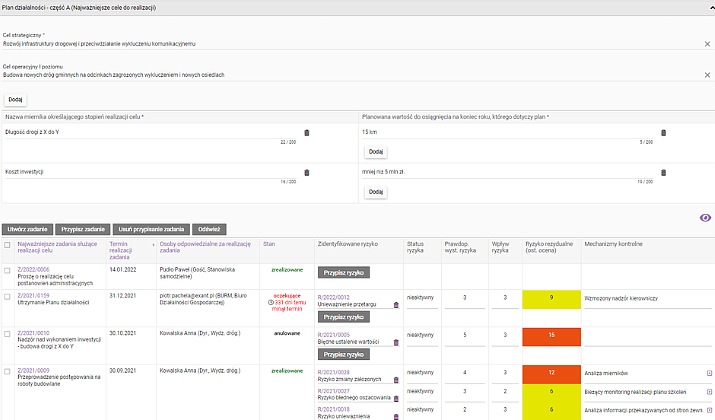Viewport: 715px width, 420px height.
Task: Open task link Z/2021/0159
Action: [x=33, y=295]
